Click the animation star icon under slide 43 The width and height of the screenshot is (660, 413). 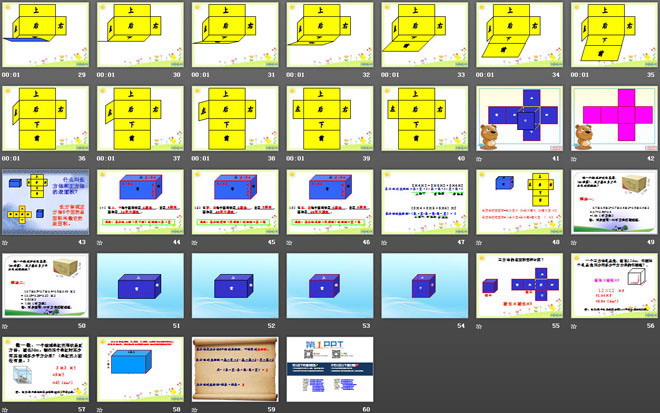click(x=6, y=242)
